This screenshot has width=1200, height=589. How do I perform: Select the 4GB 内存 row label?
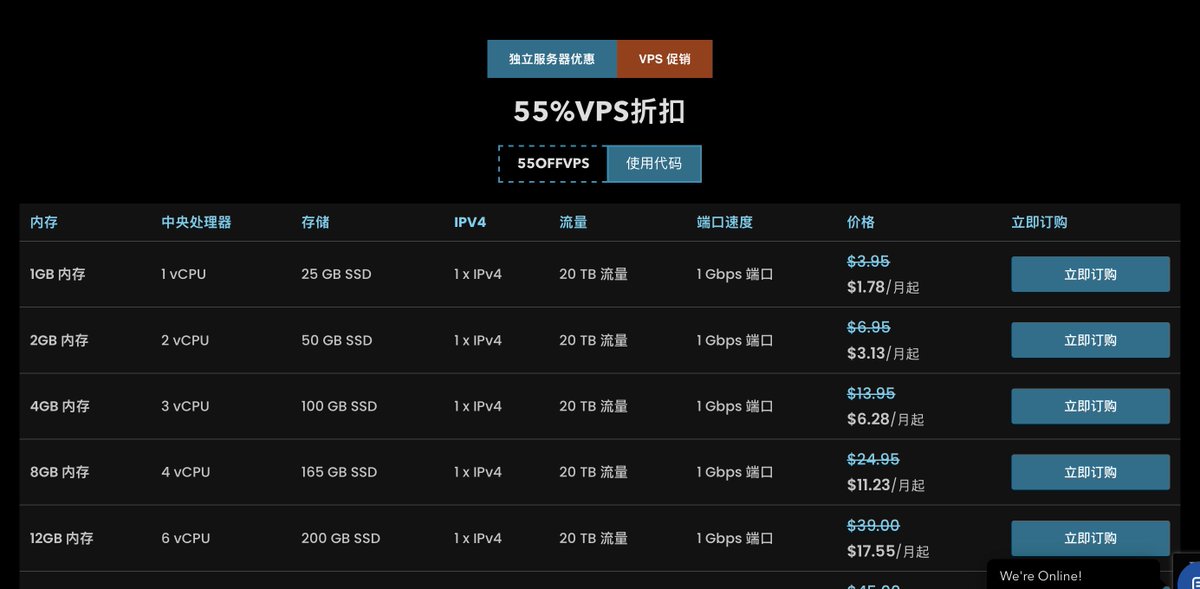(x=60, y=406)
